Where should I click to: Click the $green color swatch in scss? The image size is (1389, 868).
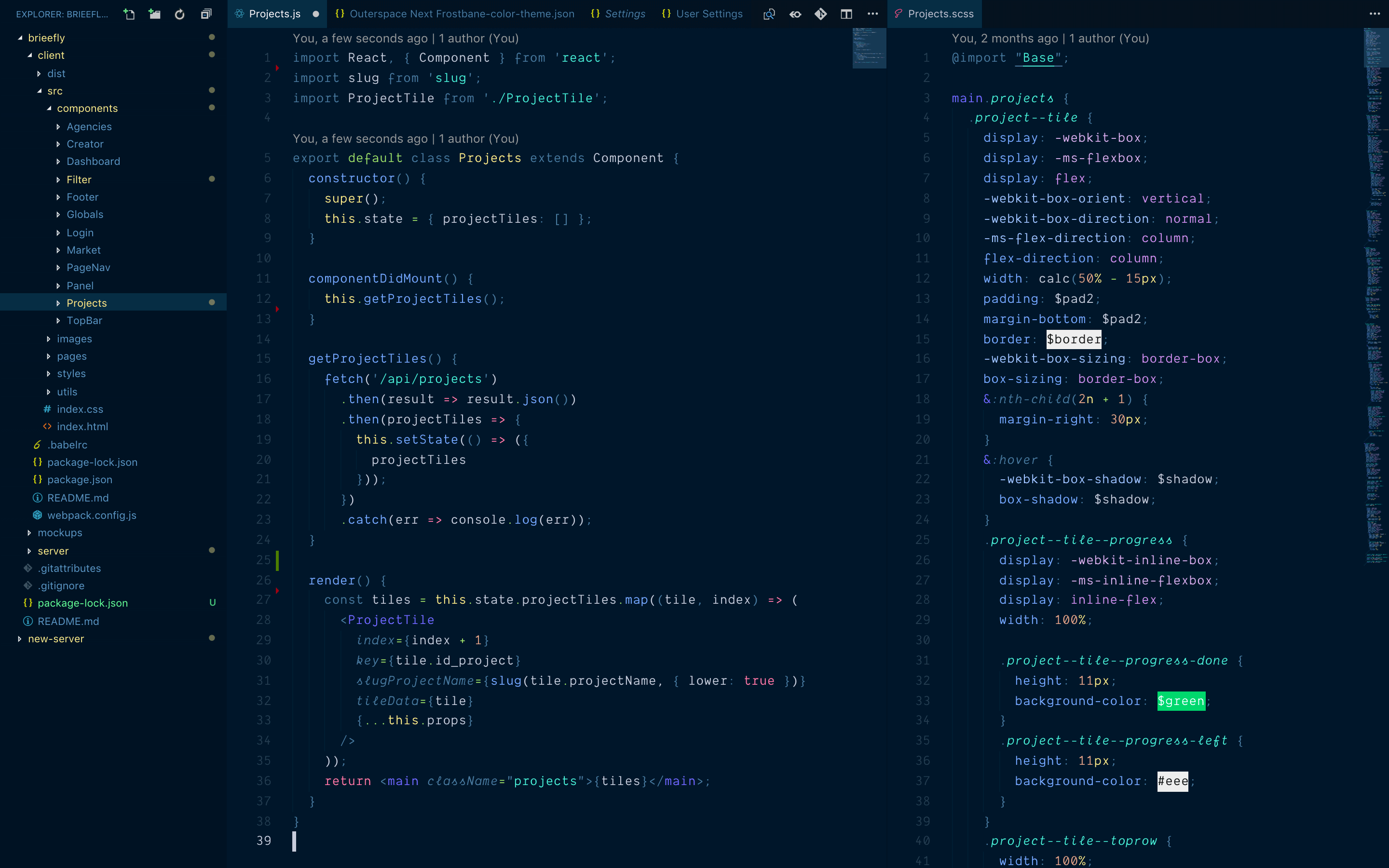pyautogui.click(x=1181, y=701)
